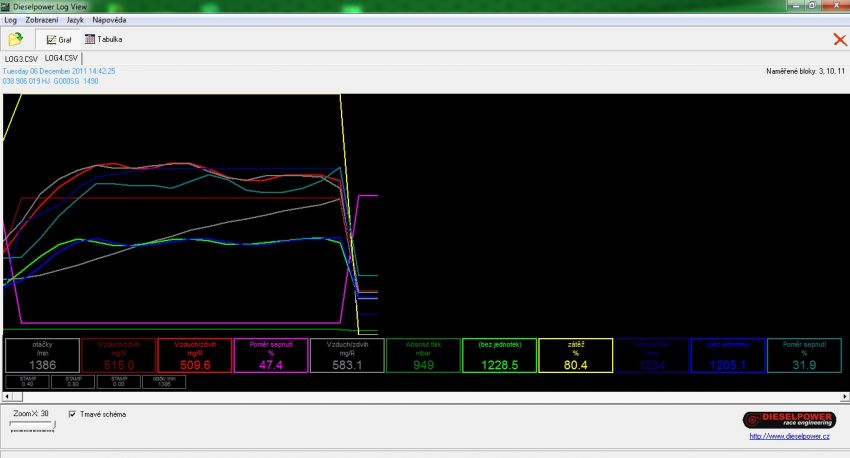Open the Zobrazení menu

click(41, 20)
